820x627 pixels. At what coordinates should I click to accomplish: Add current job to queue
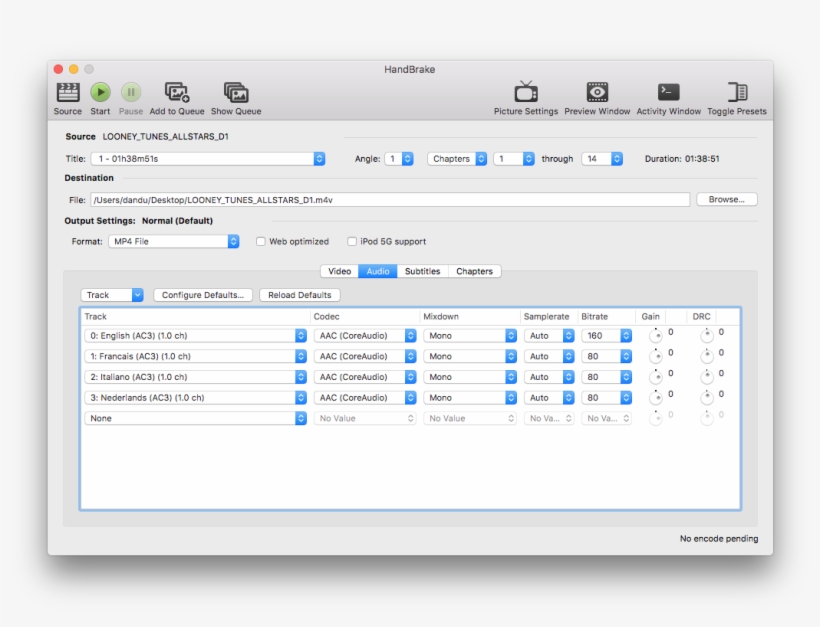(x=176, y=92)
